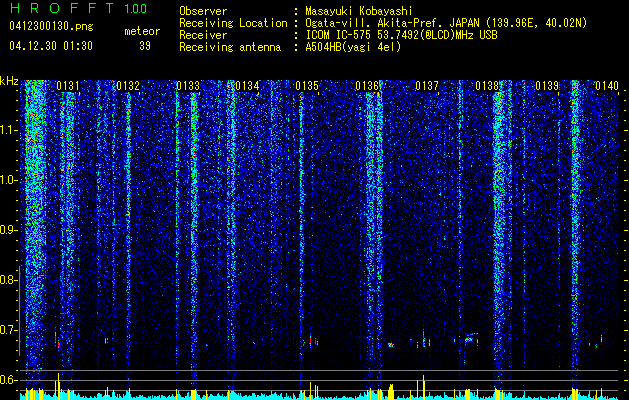Click the 1.1 kHz axis label

[9, 130]
